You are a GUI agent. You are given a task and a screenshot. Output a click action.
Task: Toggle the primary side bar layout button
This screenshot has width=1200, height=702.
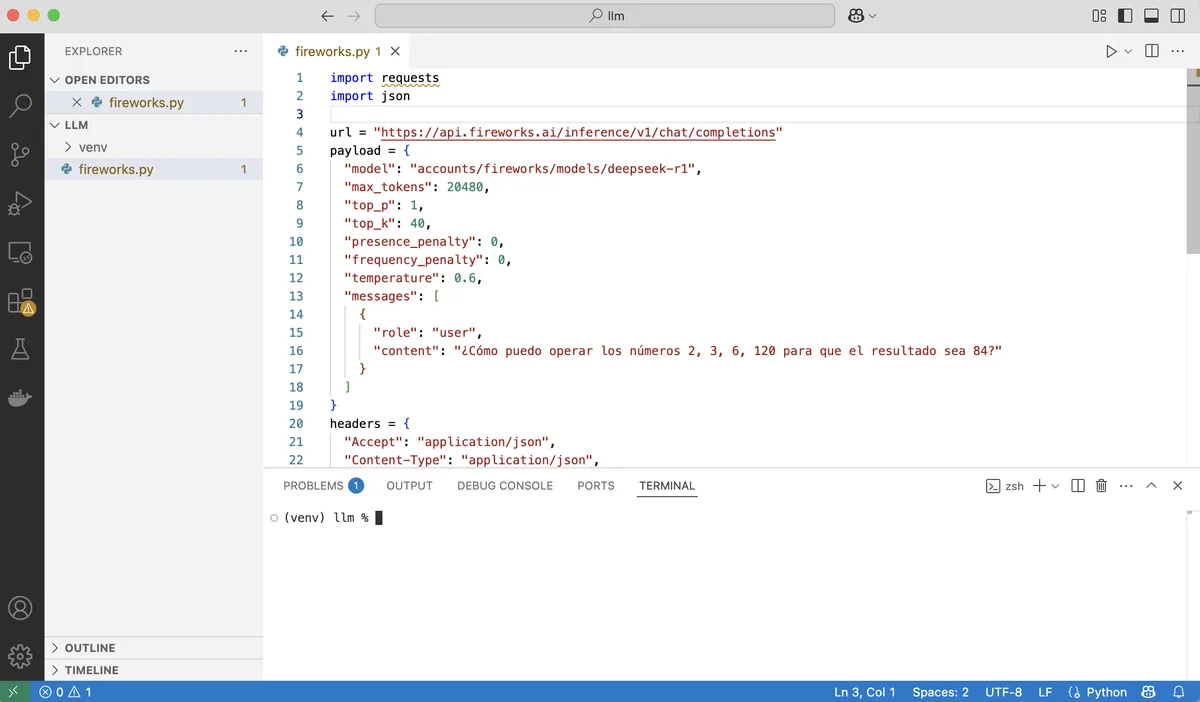(x=1125, y=16)
